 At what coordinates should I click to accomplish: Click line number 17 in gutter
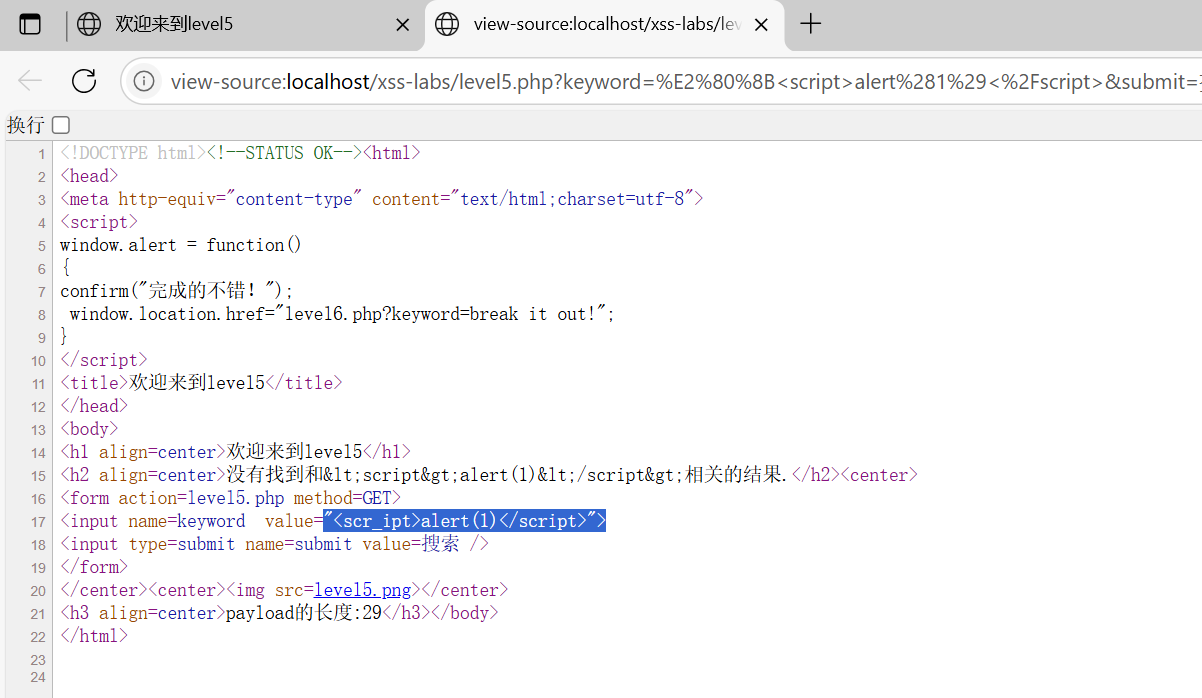click(39, 522)
